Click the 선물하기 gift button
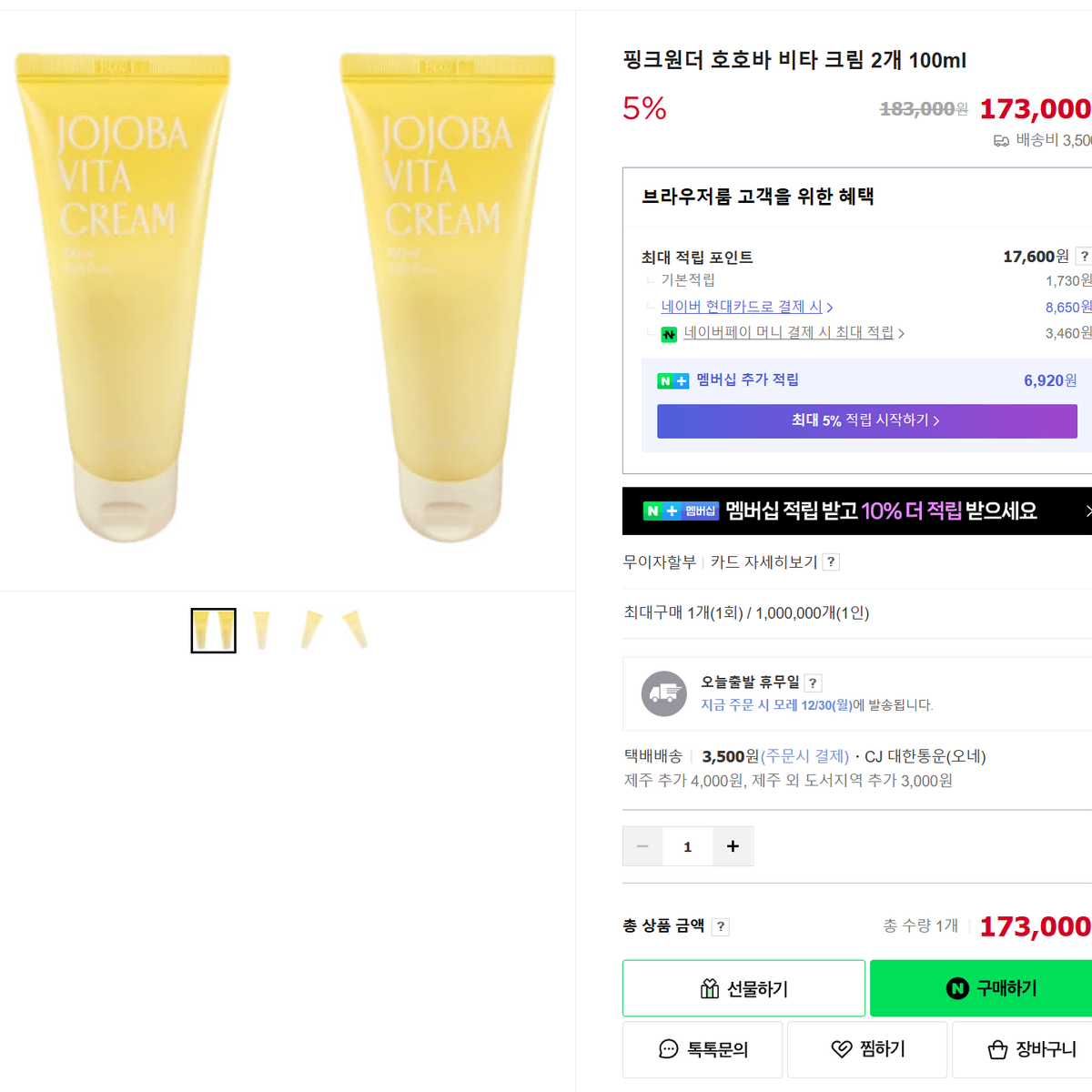This screenshot has width=1092, height=1092. [x=743, y=988]
